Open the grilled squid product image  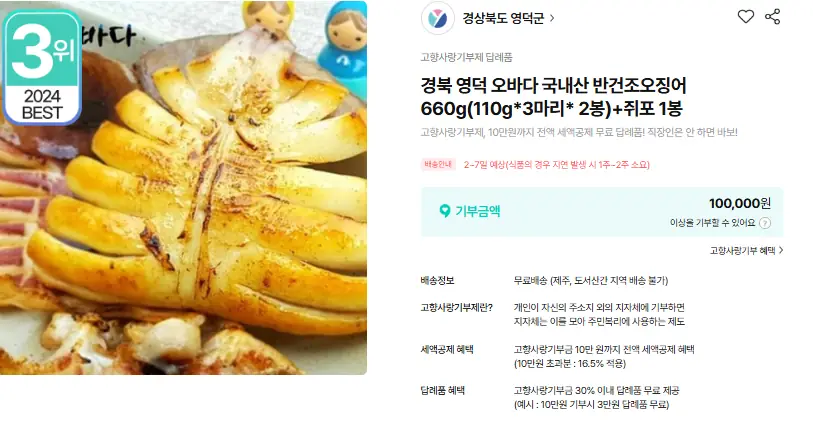(184, 188)
